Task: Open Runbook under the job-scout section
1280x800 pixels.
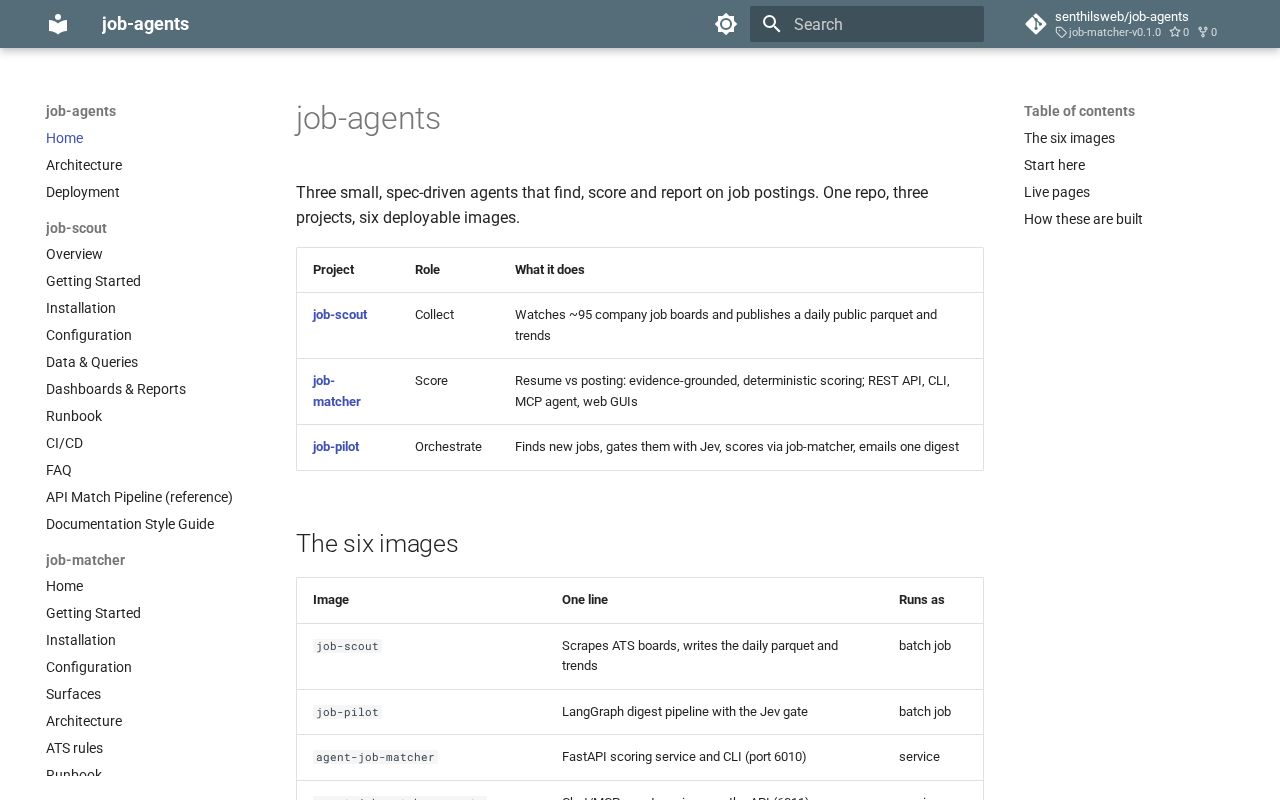Action: pos(74,416)
